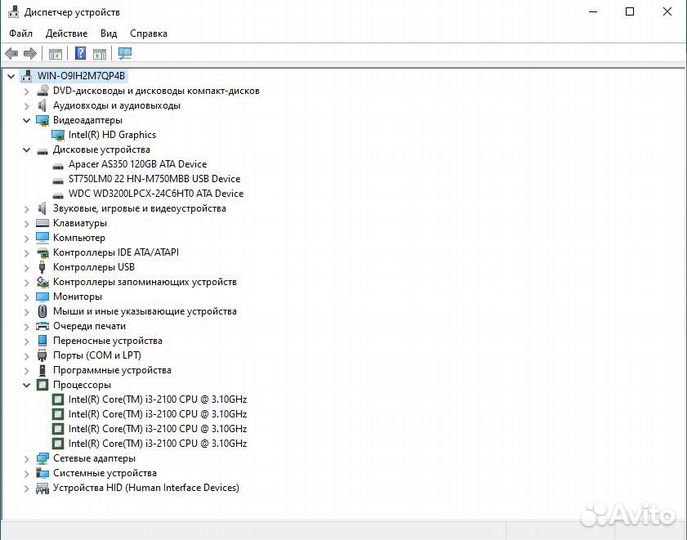The image size is (687, 540).
Task: Collapse the Дисковые устройства node
Action: point(27,150)
